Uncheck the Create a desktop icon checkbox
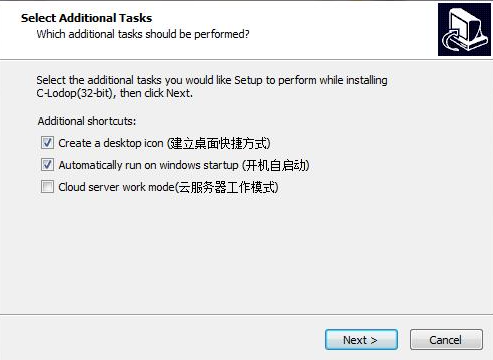 click(x=47, y=143)
